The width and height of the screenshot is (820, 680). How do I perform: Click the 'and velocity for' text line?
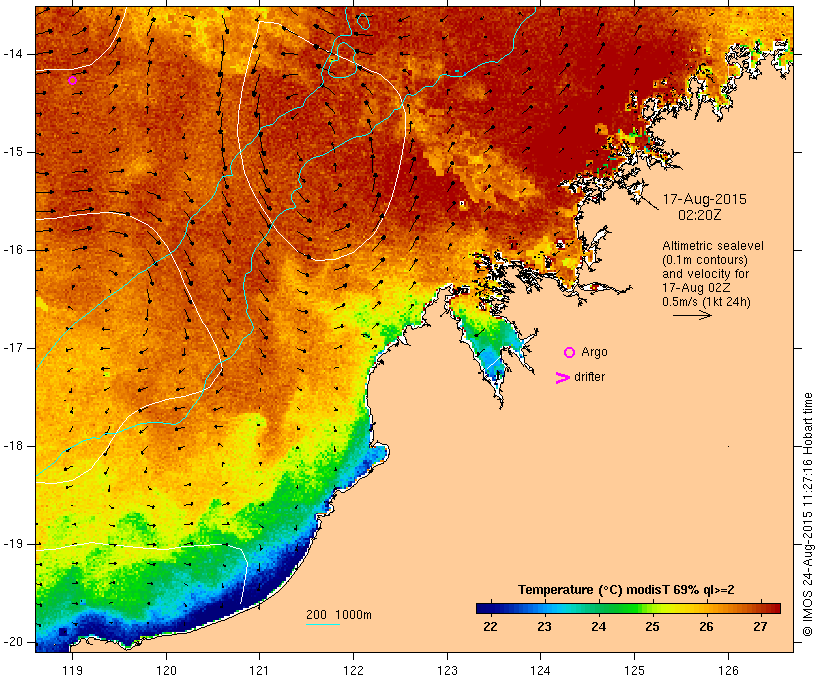(705, 274)
